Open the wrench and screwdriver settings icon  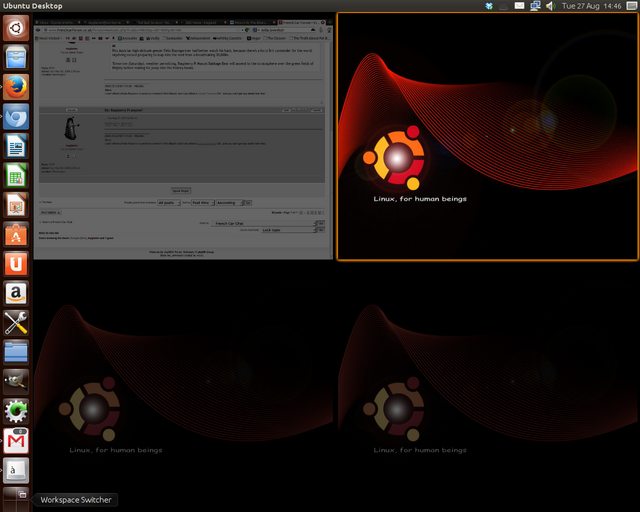pos(16,323)
